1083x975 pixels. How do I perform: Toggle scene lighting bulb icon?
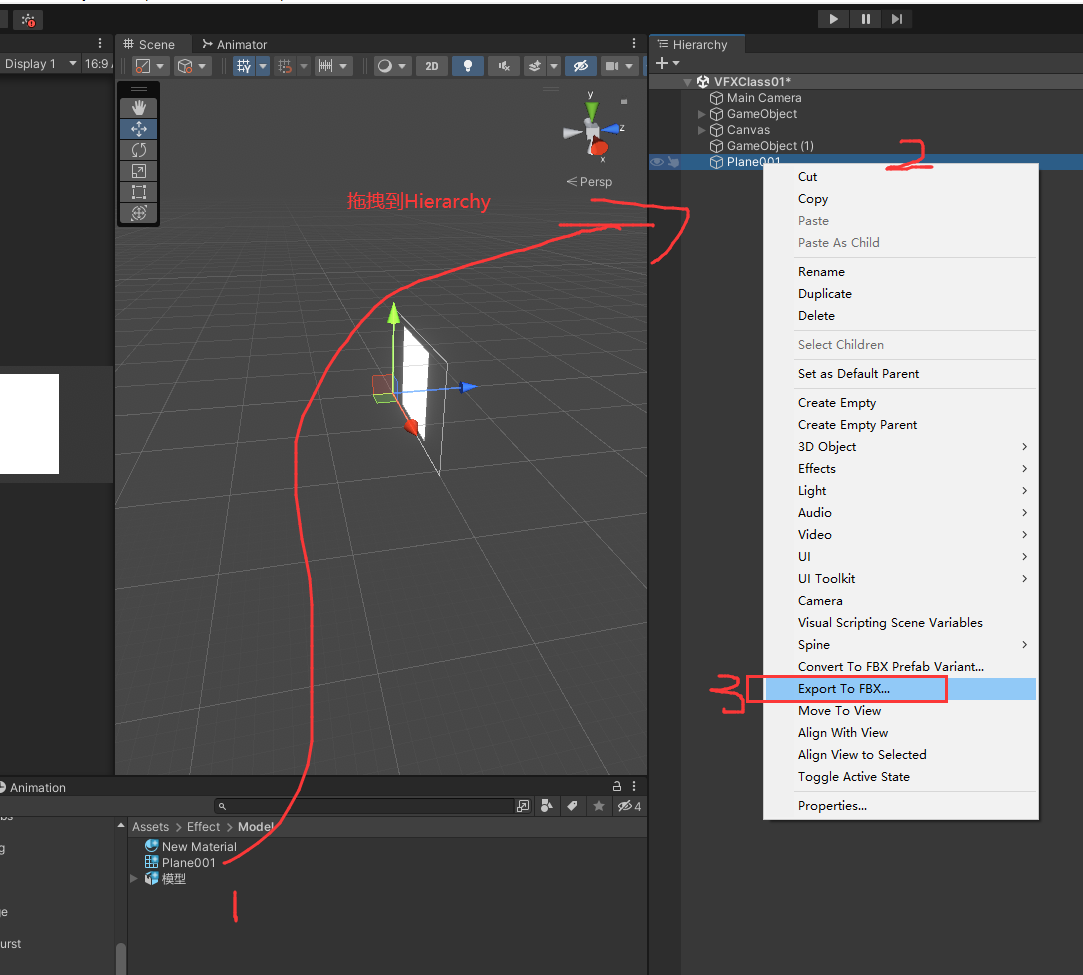468,66
